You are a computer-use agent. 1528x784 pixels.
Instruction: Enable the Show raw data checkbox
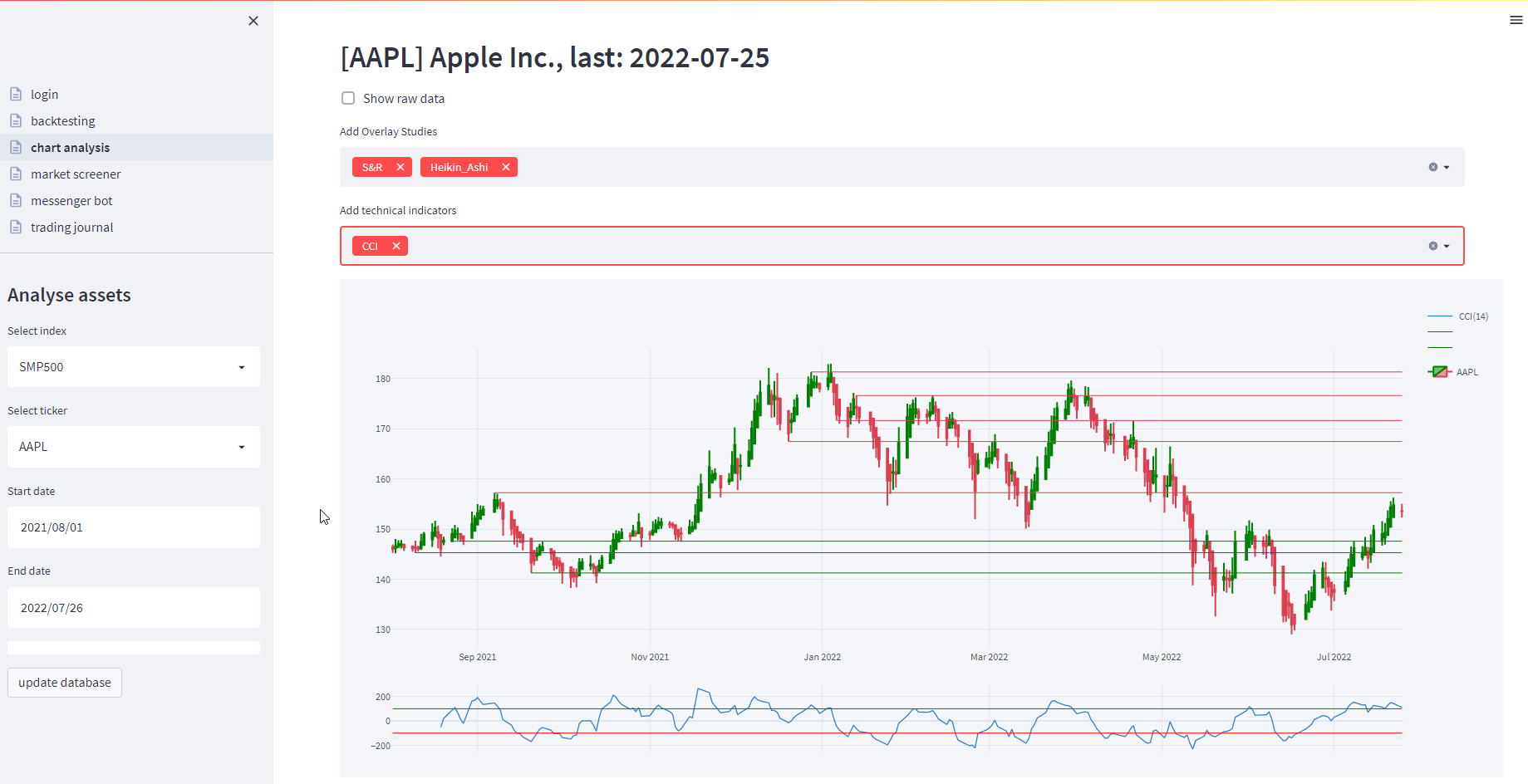pos(348,98)
